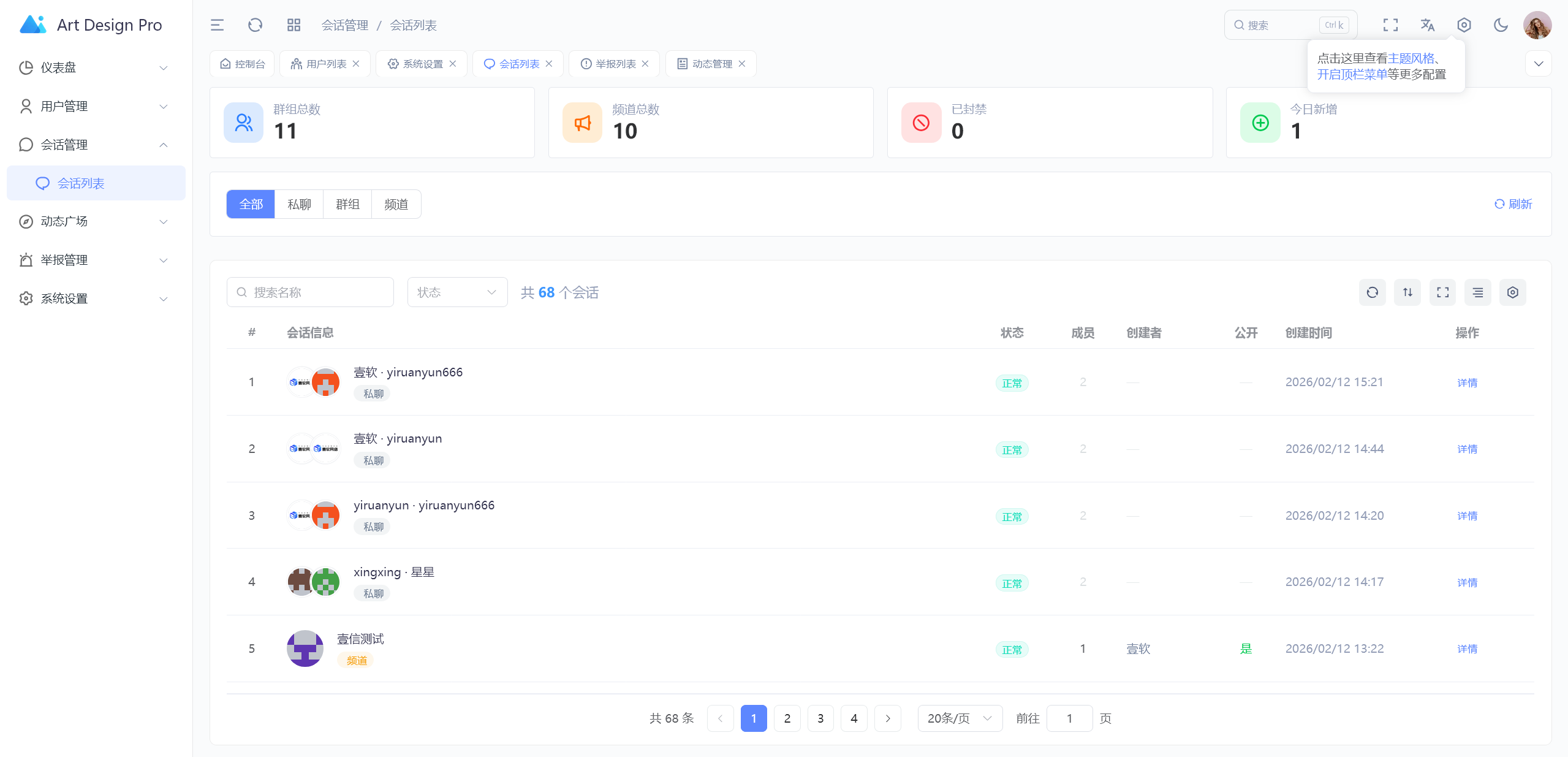Click the page reload icon in the header
1568x757 pixels.
tap(255, 25)
